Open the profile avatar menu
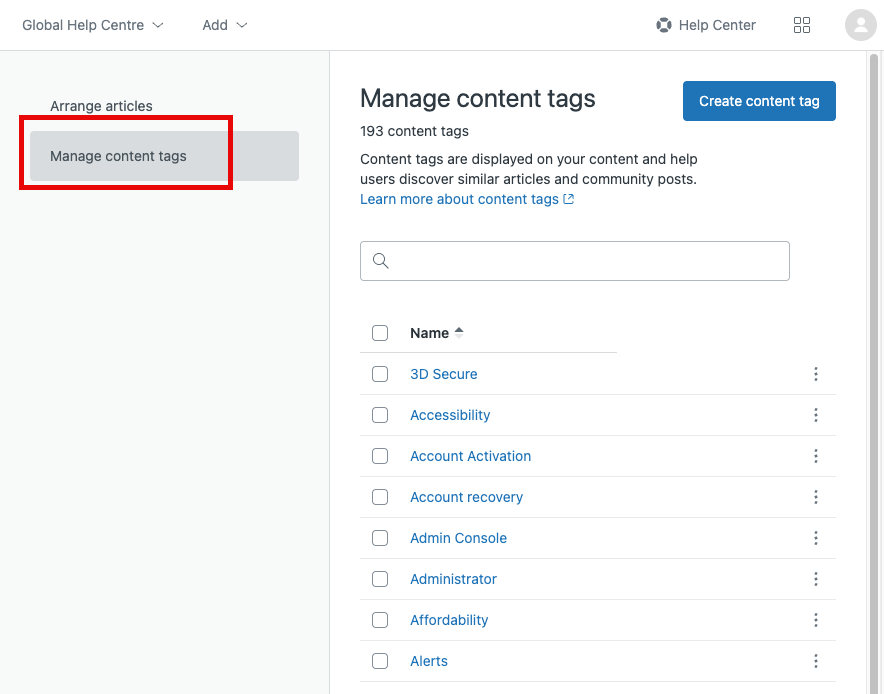This screenshot has width=884, height=694. click(860, 25)
